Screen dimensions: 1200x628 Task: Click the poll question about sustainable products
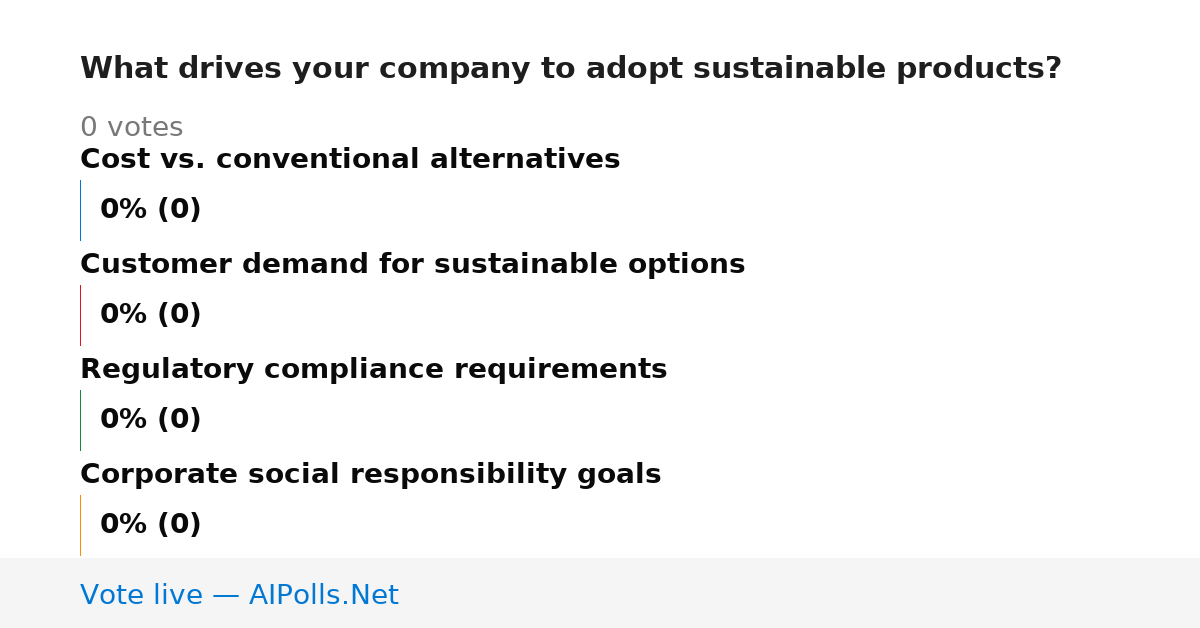570,69
